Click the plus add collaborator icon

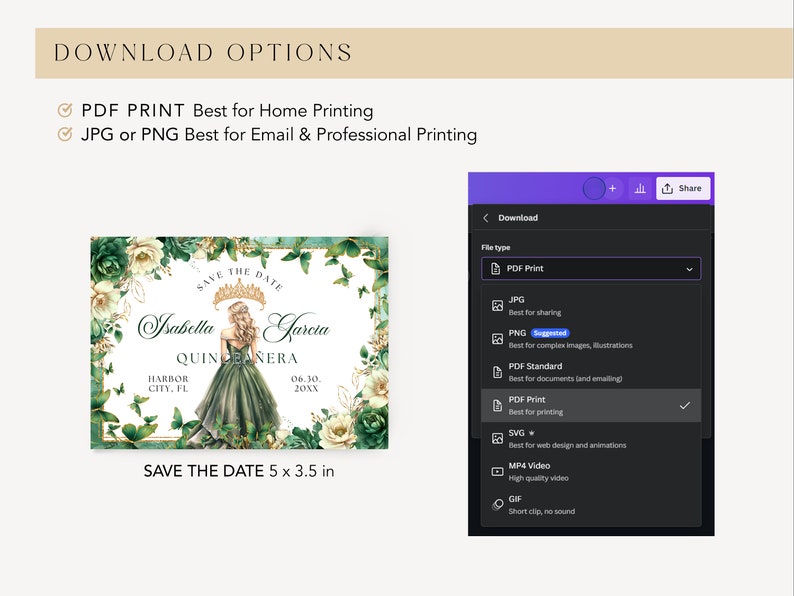pyautogui.click(x=612, y=188)
